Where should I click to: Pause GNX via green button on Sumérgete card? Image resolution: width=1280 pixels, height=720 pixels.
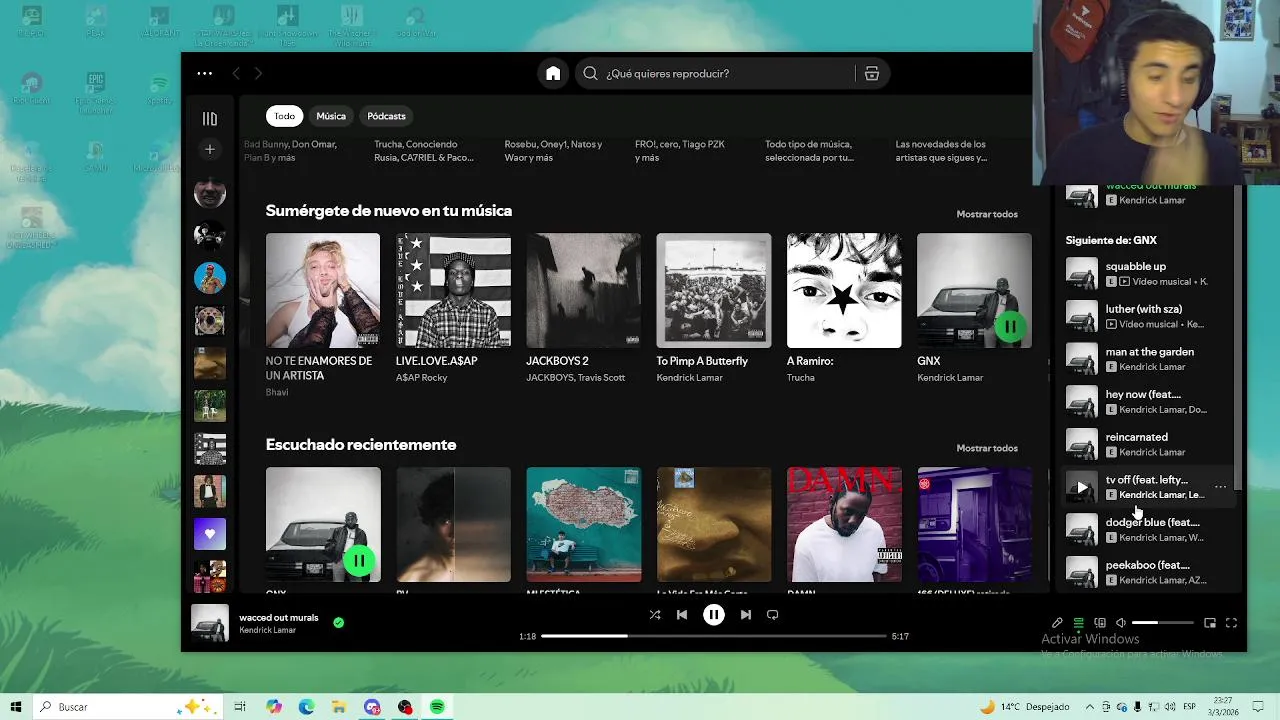point(1010,326)
